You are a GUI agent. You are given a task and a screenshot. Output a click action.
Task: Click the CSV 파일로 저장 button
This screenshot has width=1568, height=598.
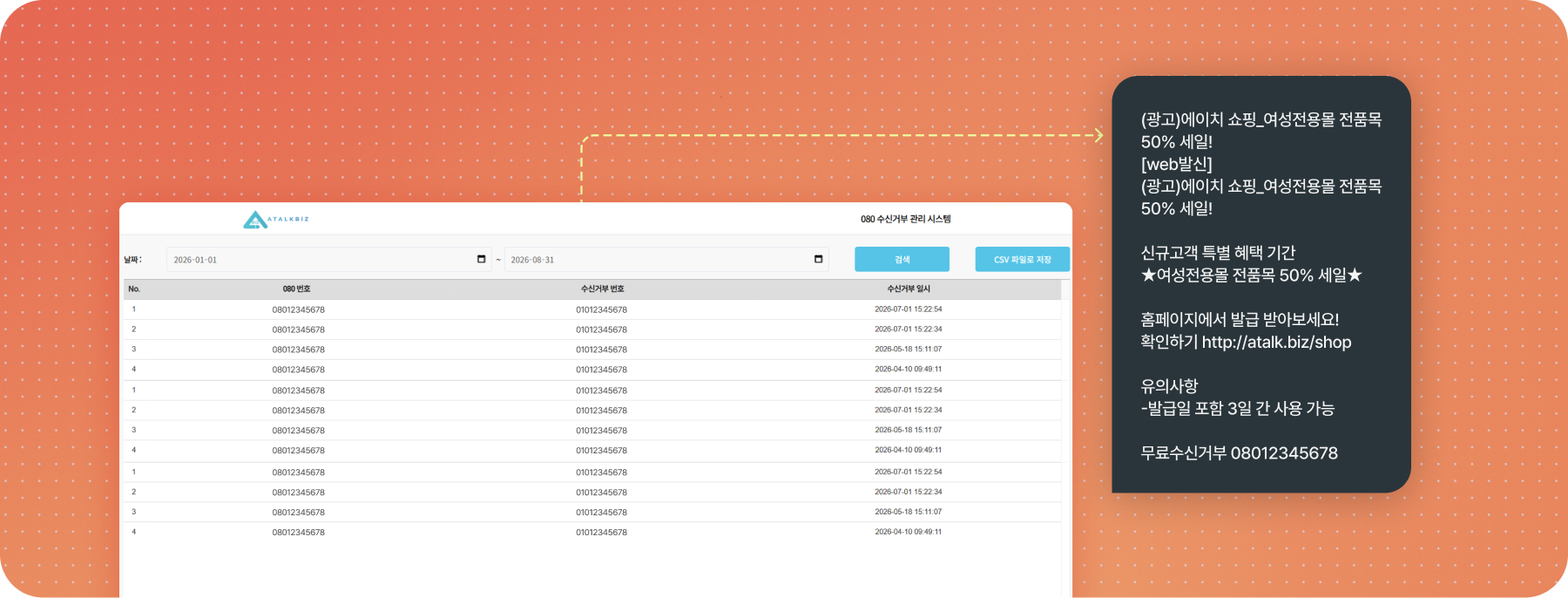(1023, 259)
